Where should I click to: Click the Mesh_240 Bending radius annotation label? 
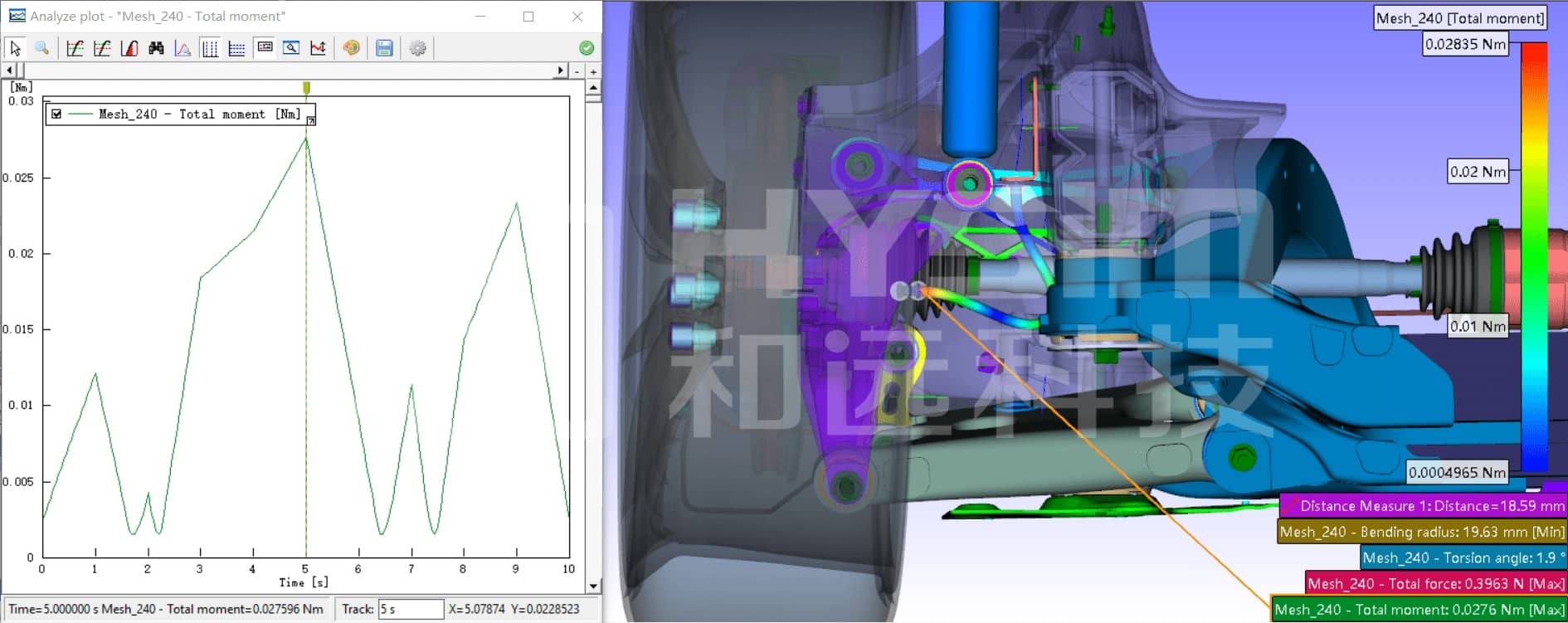(1422, 532)
